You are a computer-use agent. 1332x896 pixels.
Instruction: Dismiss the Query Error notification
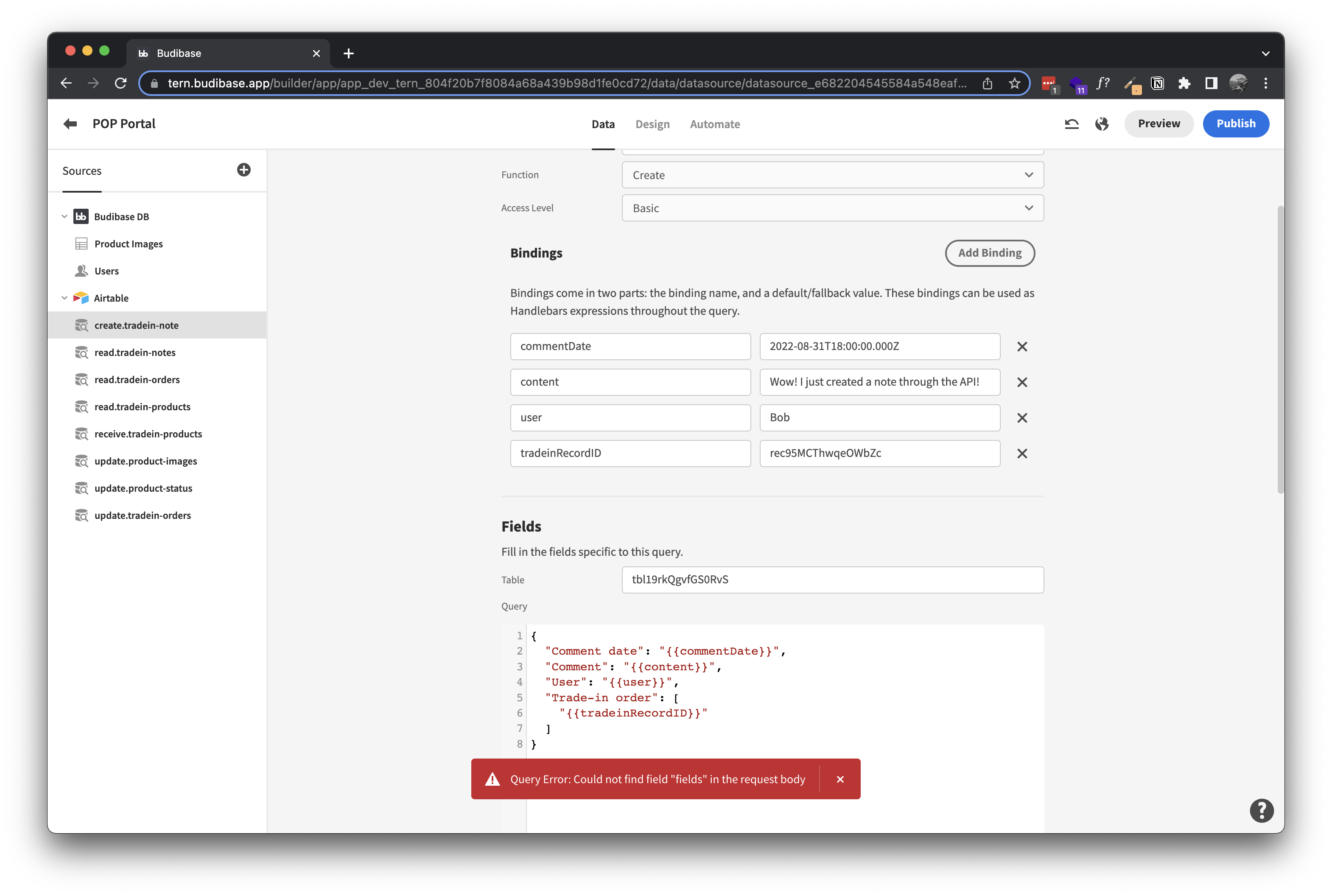tap(840, 779)
